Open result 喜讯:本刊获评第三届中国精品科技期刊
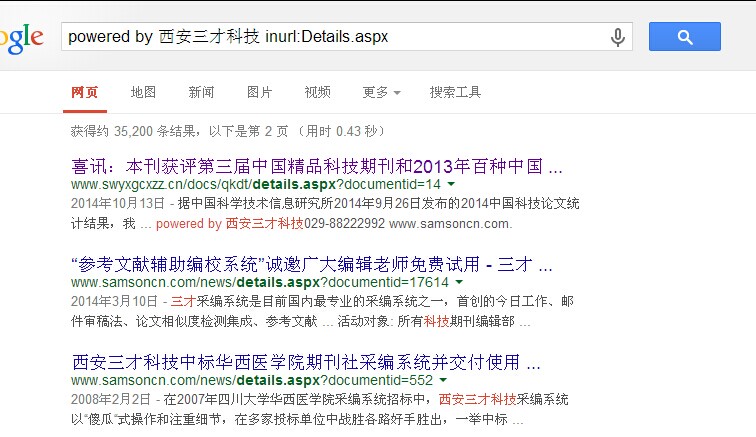The height and width of the screenshot is (437, 756). (317, 166)
